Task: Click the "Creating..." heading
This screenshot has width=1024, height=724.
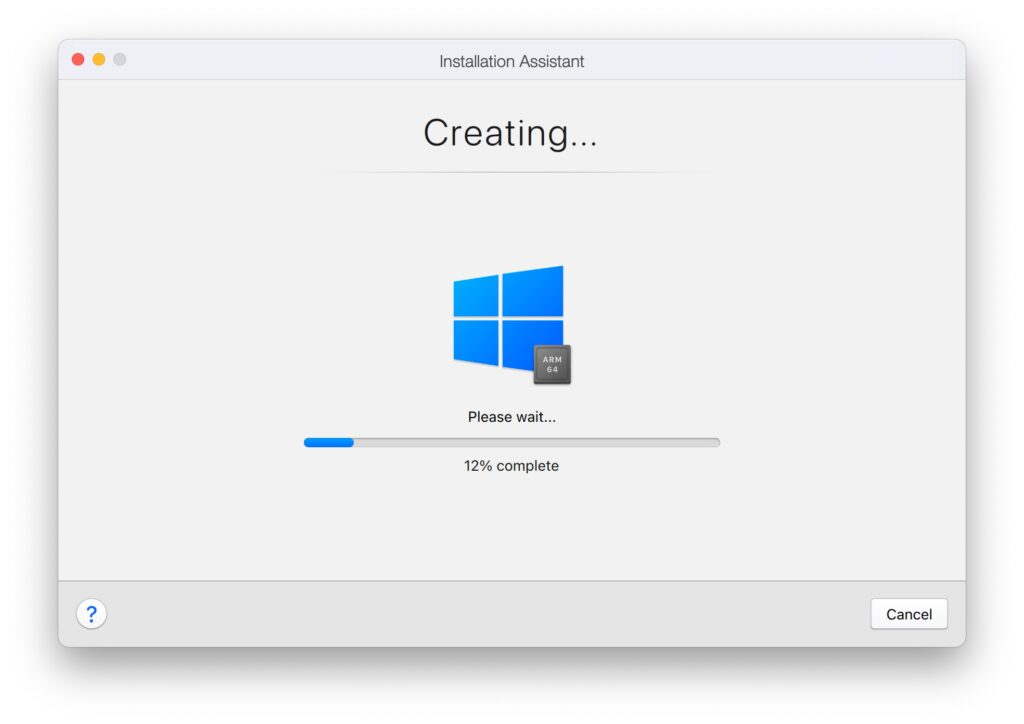Action: pos(510,133)
